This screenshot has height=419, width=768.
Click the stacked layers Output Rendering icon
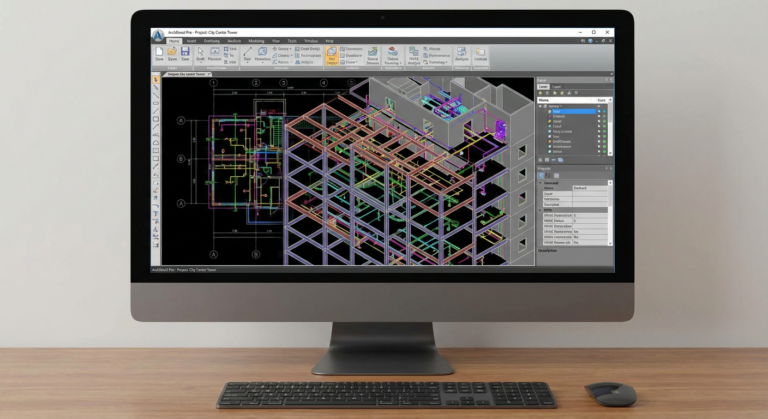[392, 51]
